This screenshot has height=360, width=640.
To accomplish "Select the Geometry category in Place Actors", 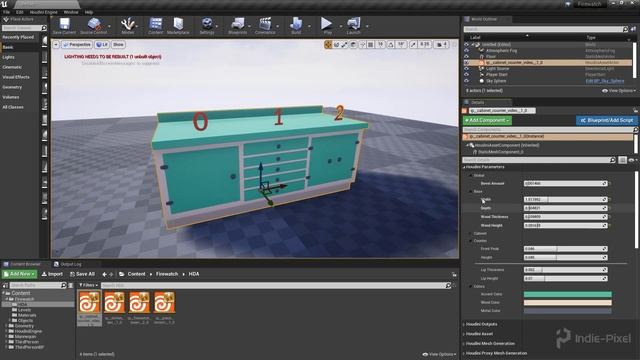I will click(x=12, y=87).
